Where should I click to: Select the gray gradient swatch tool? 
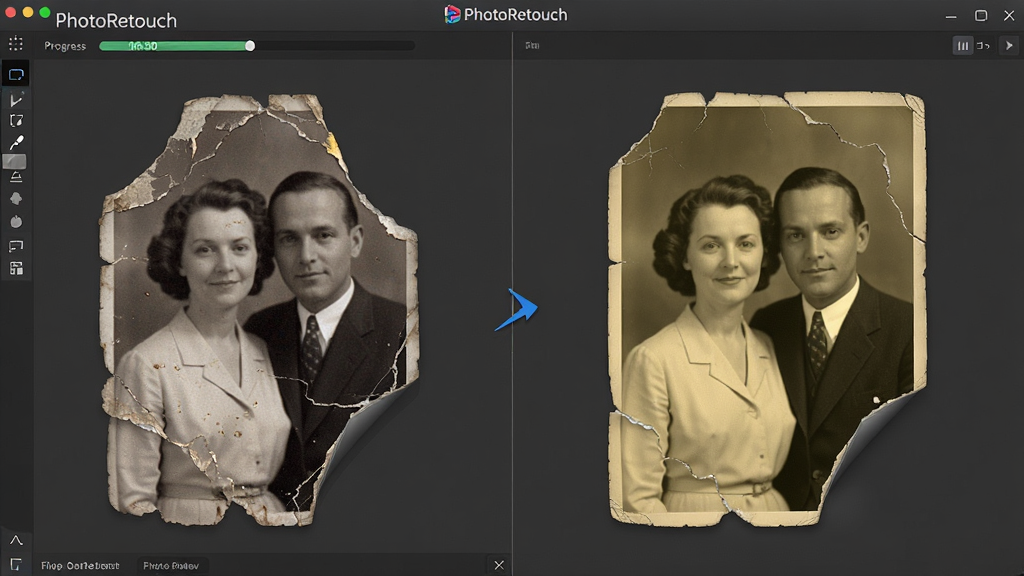(x=15, y=161)
